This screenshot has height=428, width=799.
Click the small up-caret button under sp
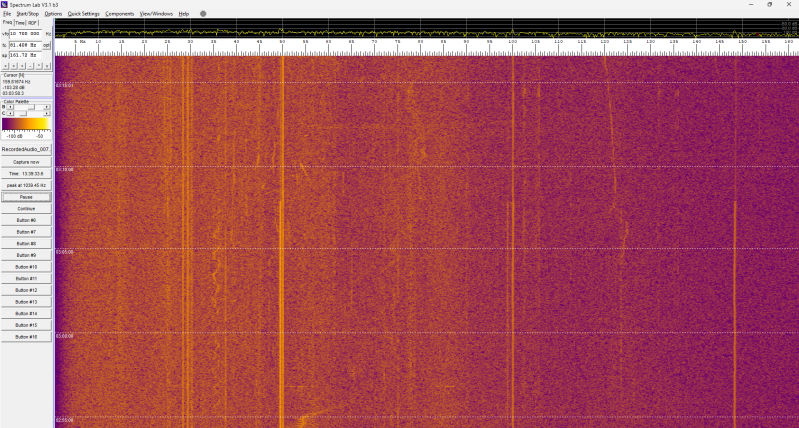point(39,66)
